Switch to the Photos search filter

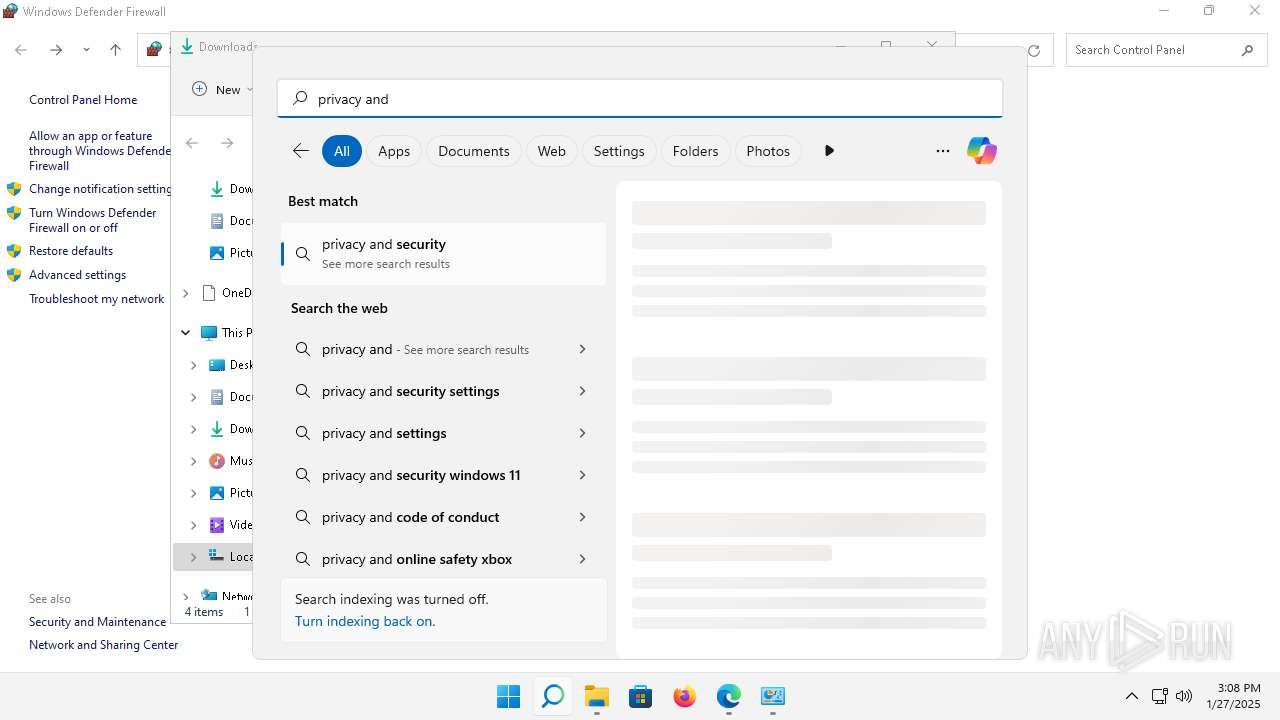768,151
